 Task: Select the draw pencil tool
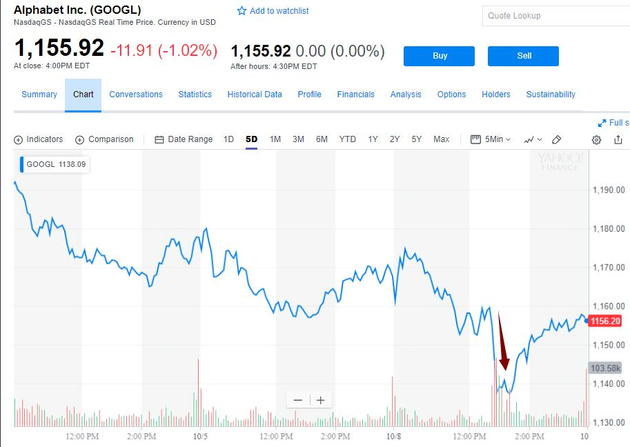click(x=557, y=139)
